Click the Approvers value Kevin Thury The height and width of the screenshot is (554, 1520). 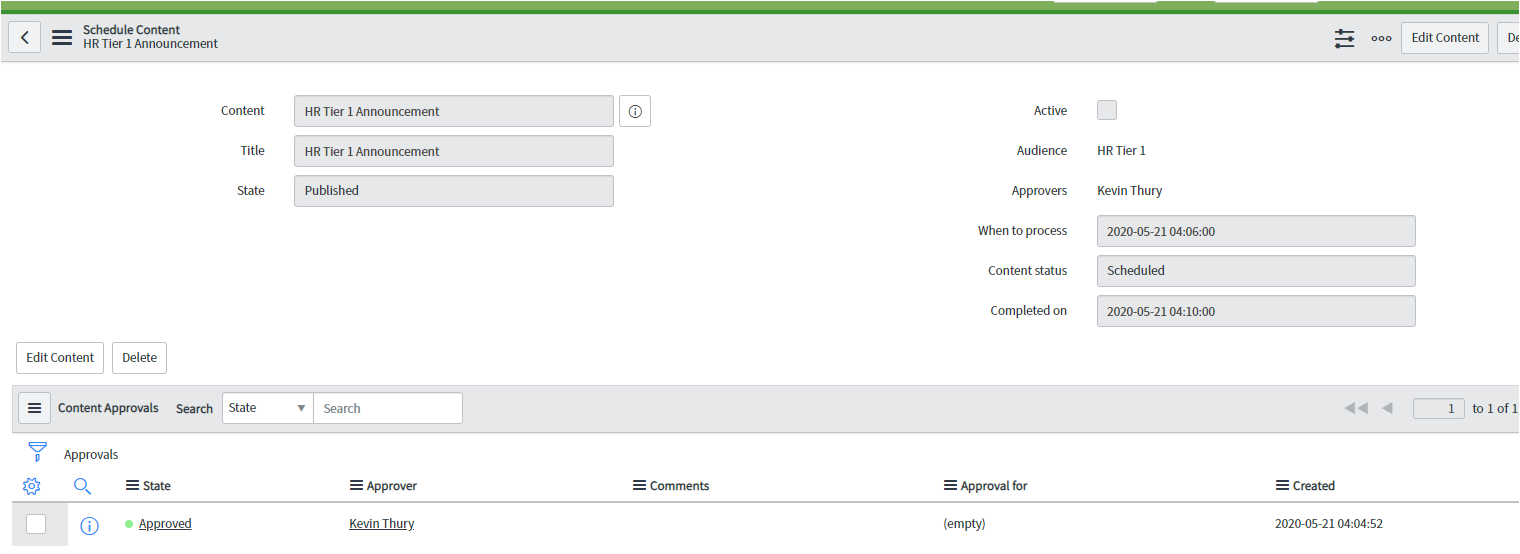pyautogui.click(x=1129, y=191)
